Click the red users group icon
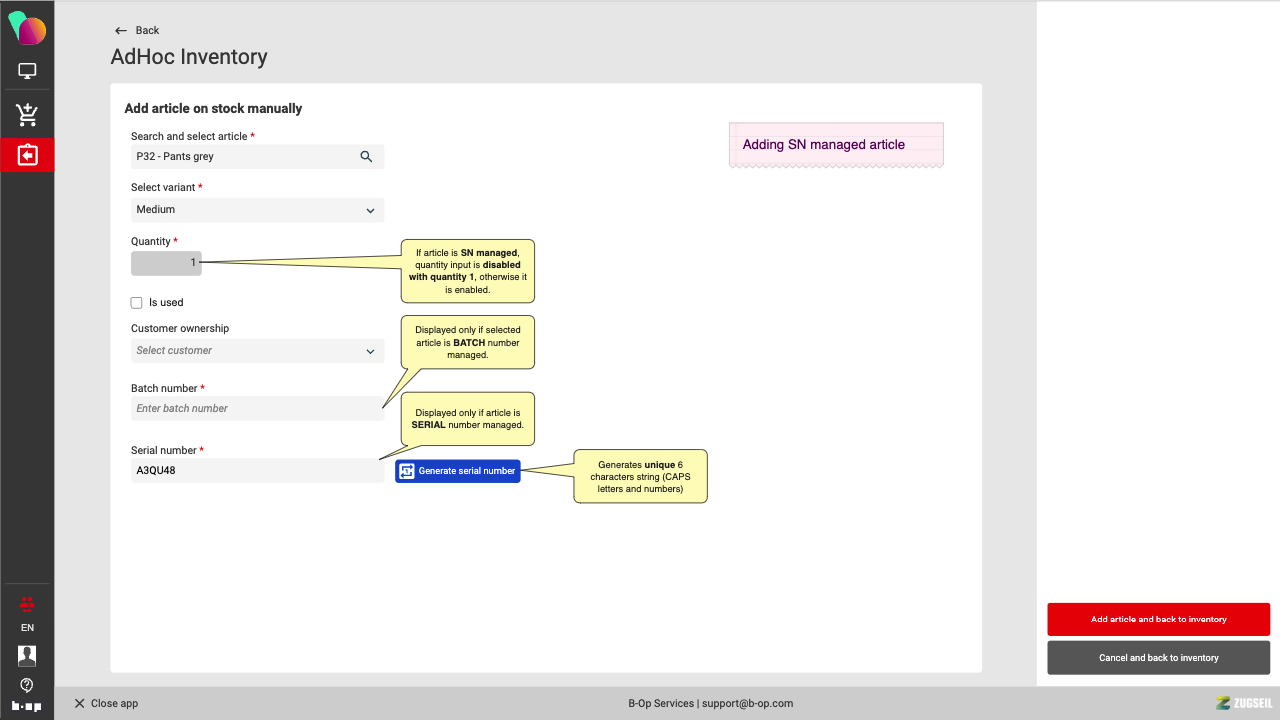 27,603
